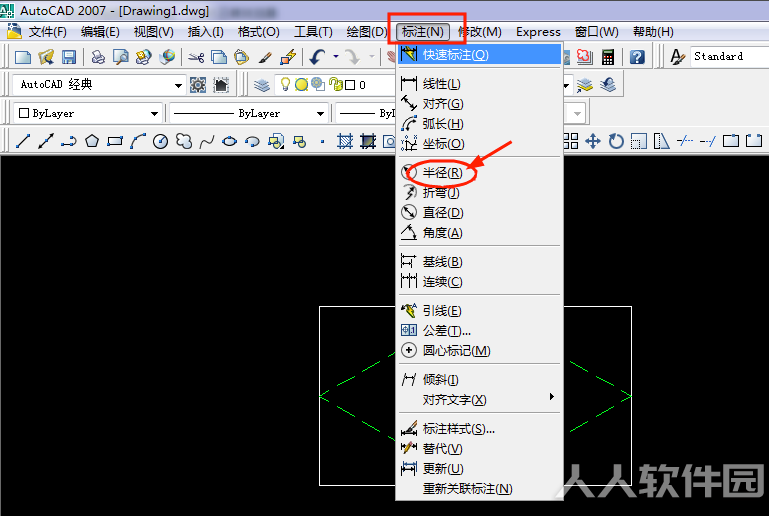
Task: Open the QuickCalc calculator
Action: tap(608, 57)
